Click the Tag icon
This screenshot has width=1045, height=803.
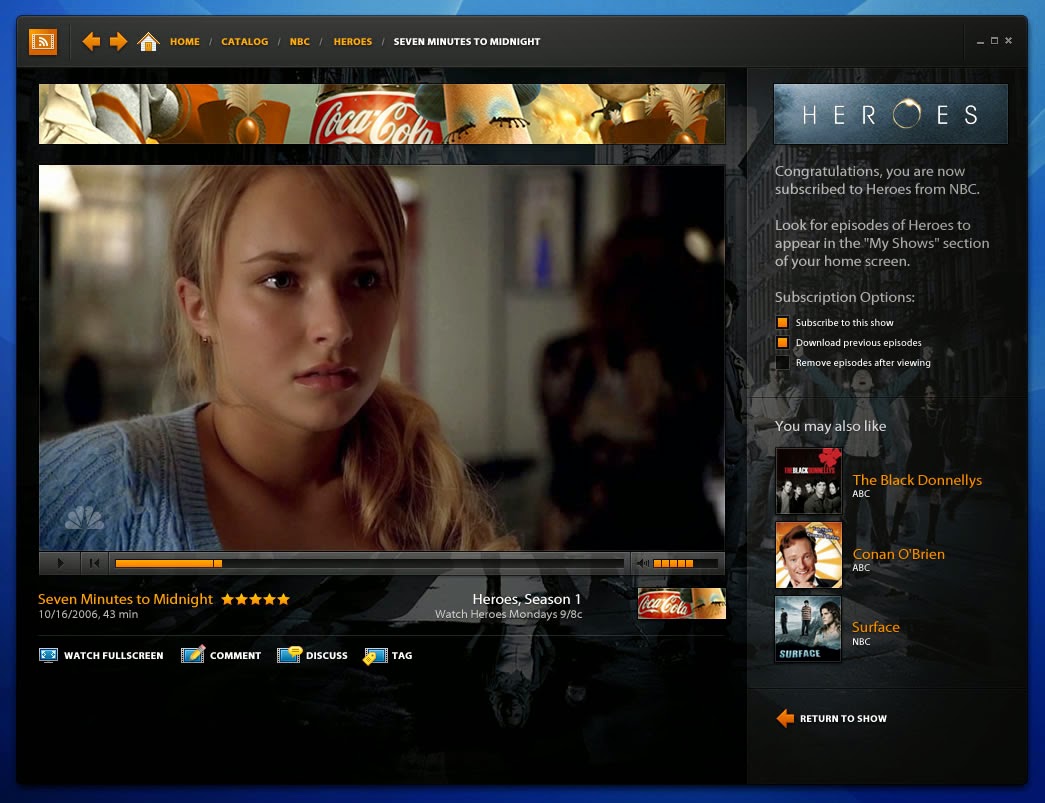tap(375, 656)
